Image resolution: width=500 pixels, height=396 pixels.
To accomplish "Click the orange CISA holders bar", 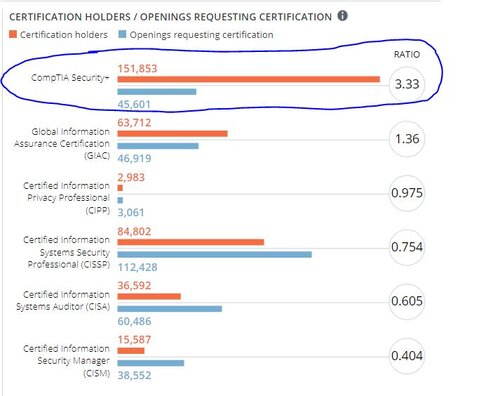I will pos(149,296).
